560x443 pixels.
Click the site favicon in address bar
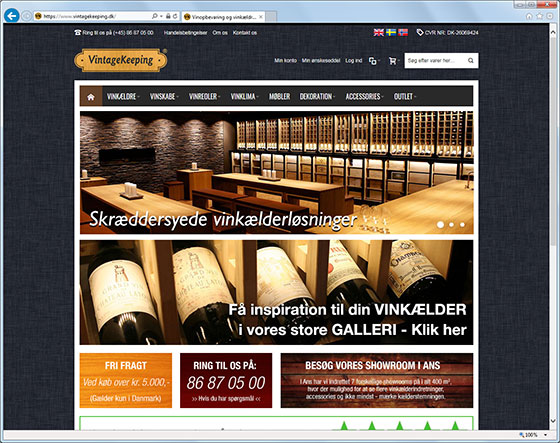click(x=38, y=16)
